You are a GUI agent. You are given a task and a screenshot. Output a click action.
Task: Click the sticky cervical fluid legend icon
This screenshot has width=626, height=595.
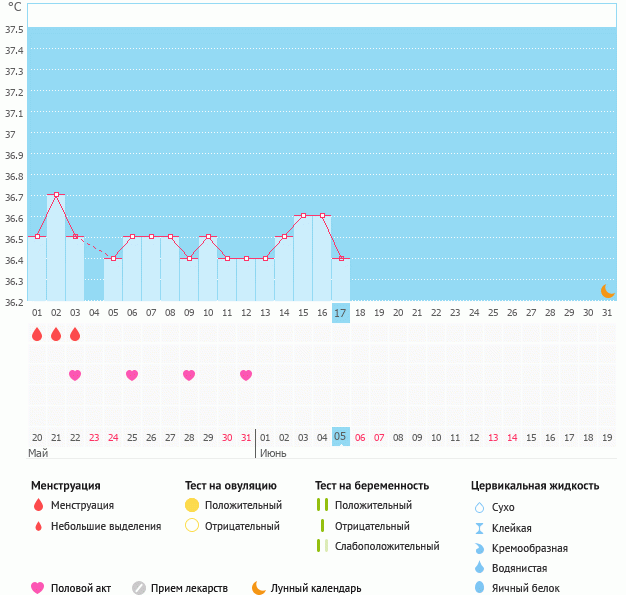tap(479, 528)
